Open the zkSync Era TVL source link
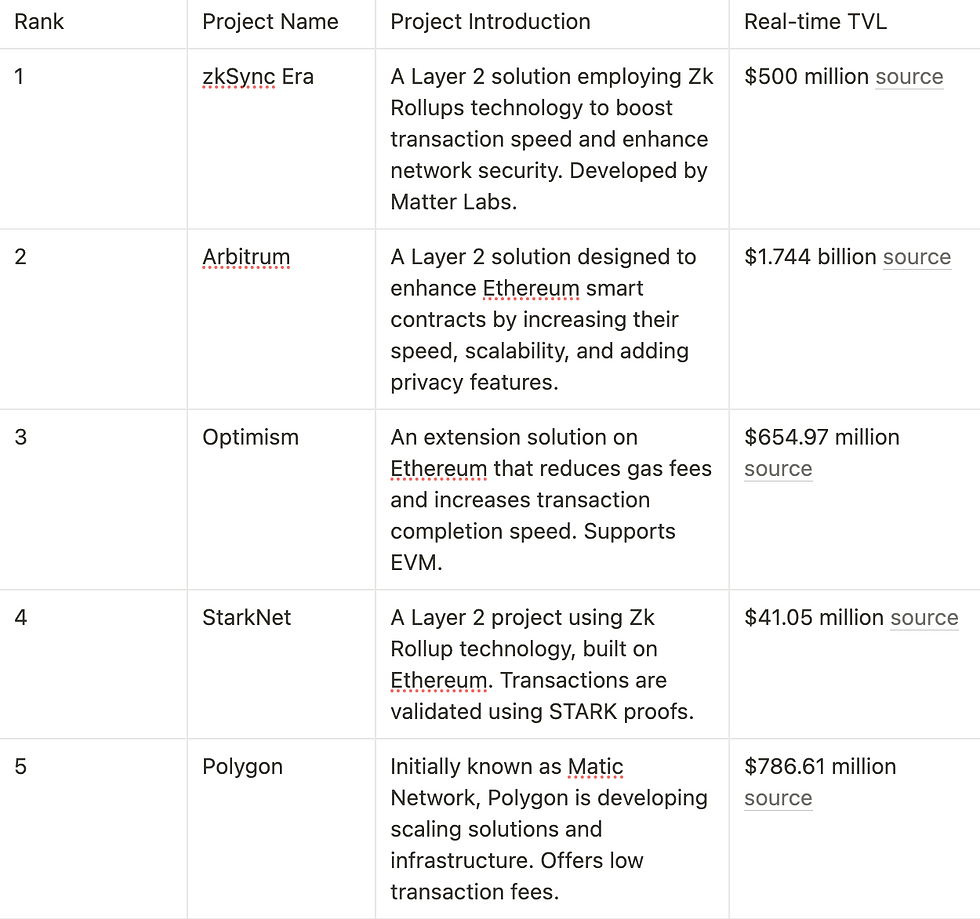 pos(909,77)
